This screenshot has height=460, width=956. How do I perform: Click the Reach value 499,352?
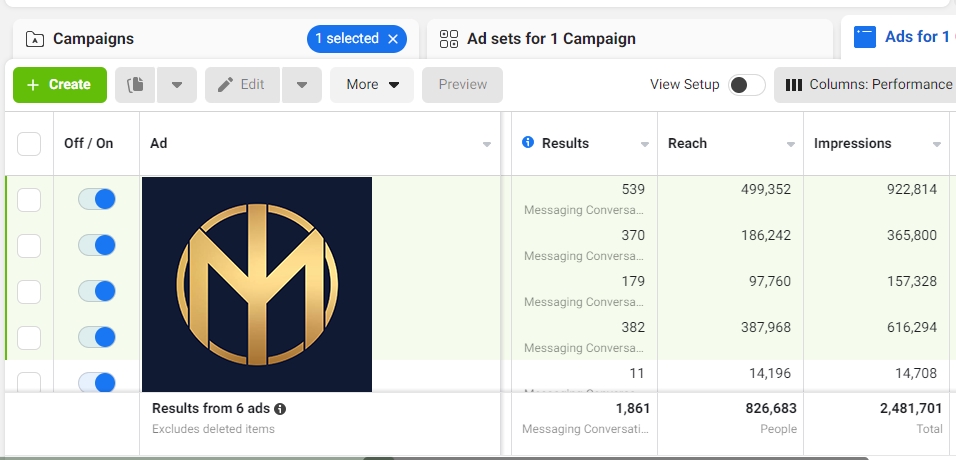[766, 189]
